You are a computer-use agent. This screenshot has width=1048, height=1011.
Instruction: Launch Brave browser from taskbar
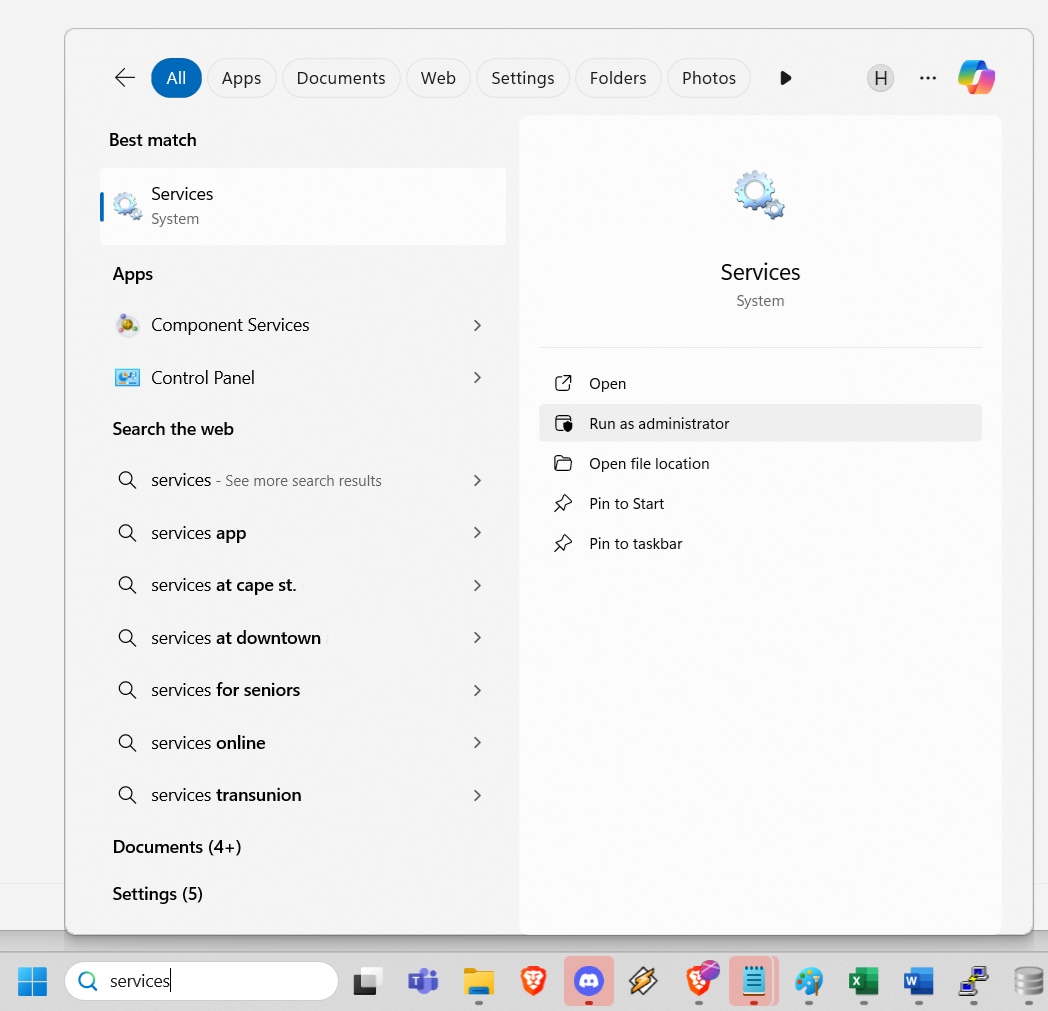coord(534,981)
